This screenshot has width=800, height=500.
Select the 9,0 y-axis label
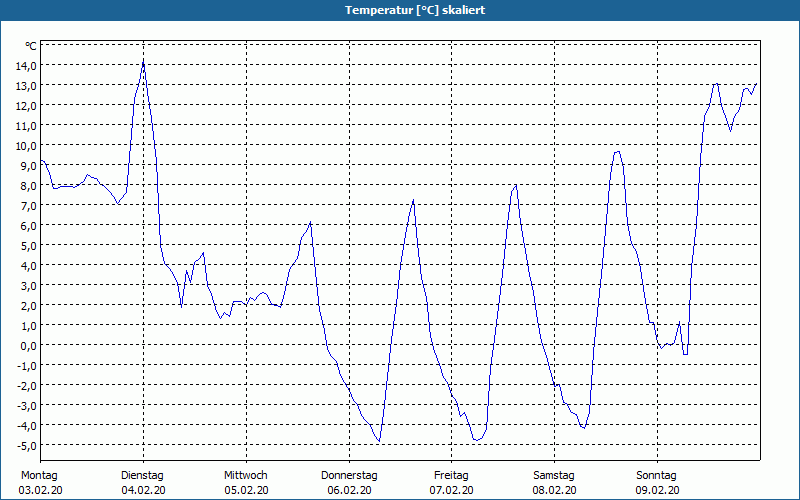tap(29, 165)
